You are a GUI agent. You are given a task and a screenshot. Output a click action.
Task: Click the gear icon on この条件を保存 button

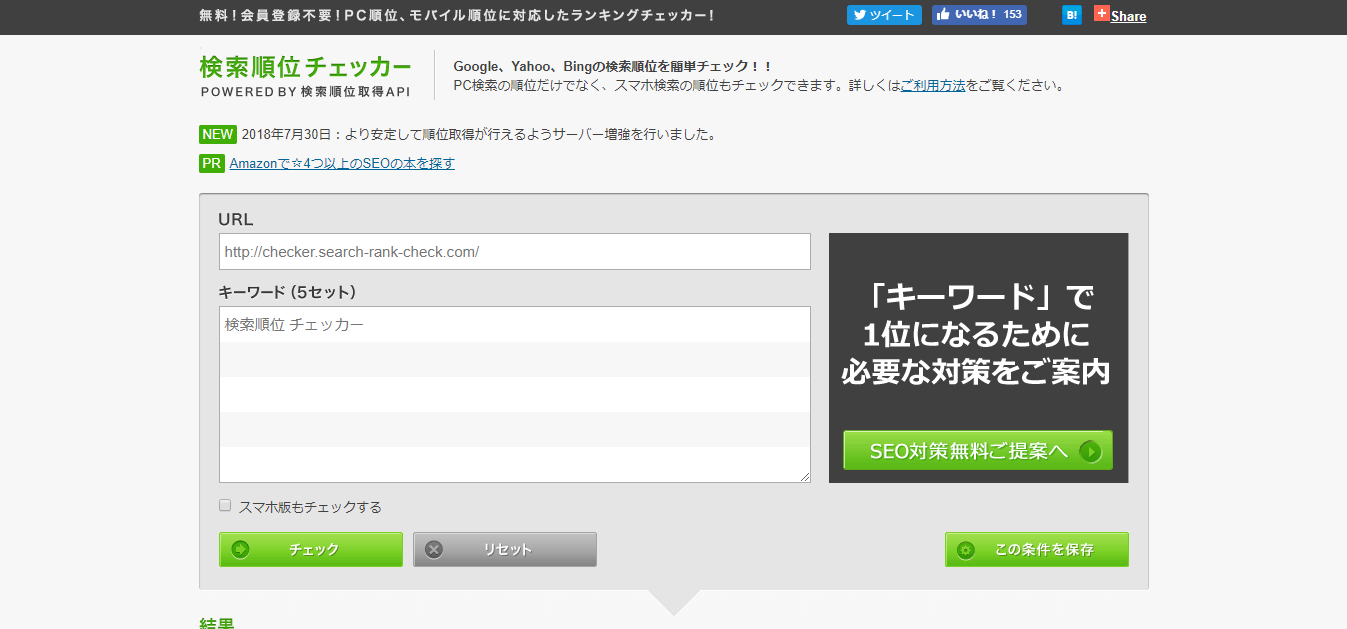[965, 549]
